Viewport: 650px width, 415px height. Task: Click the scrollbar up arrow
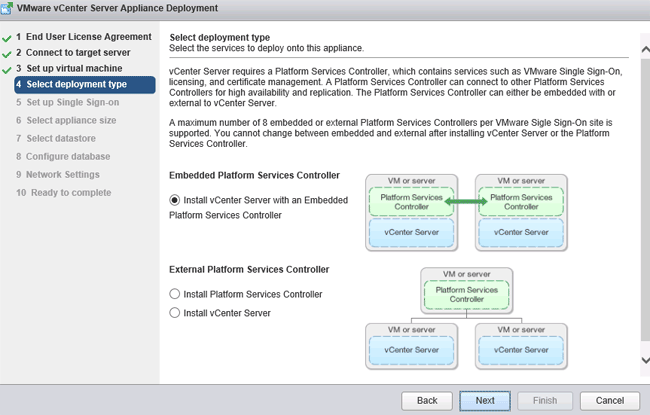tap(645, 50)
